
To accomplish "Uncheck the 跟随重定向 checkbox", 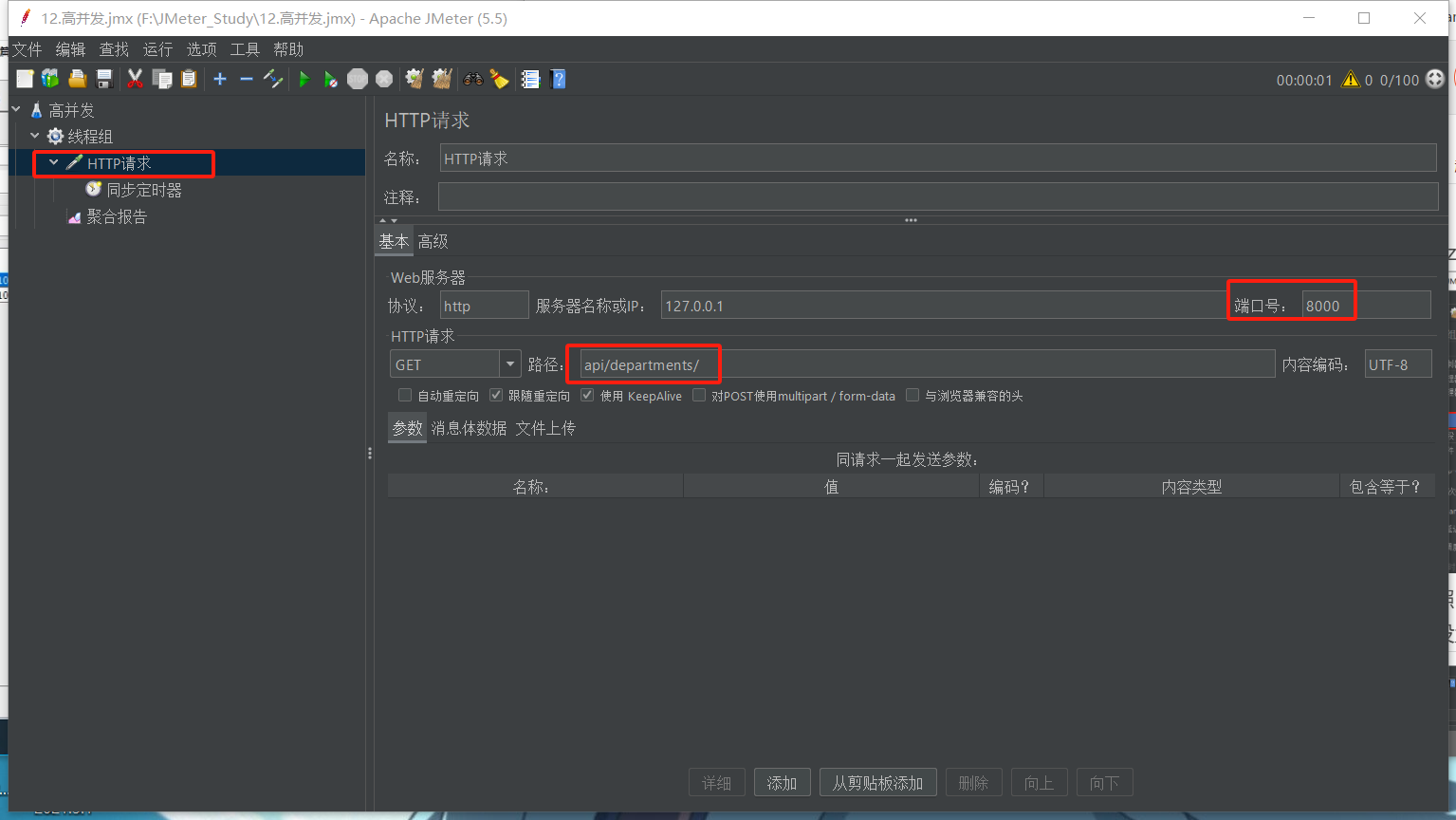I will [496, 395].
